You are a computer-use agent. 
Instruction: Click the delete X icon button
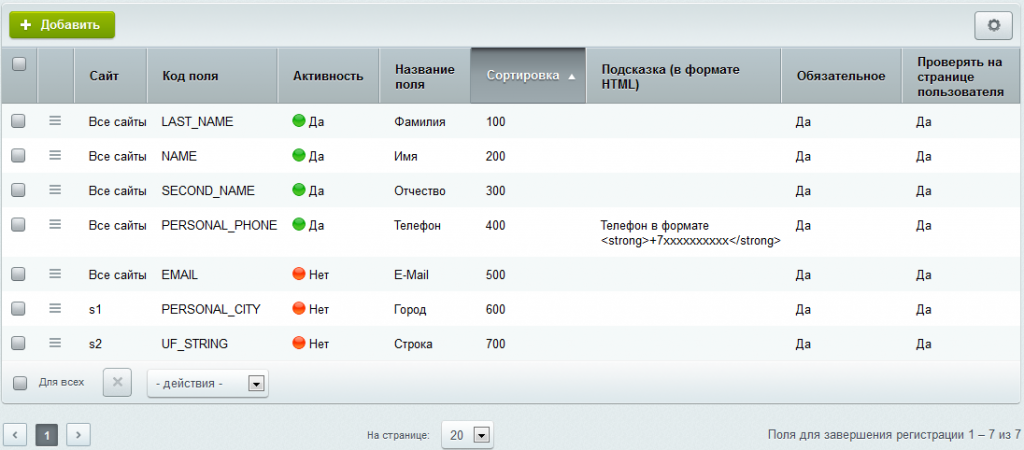click(117, 383)
